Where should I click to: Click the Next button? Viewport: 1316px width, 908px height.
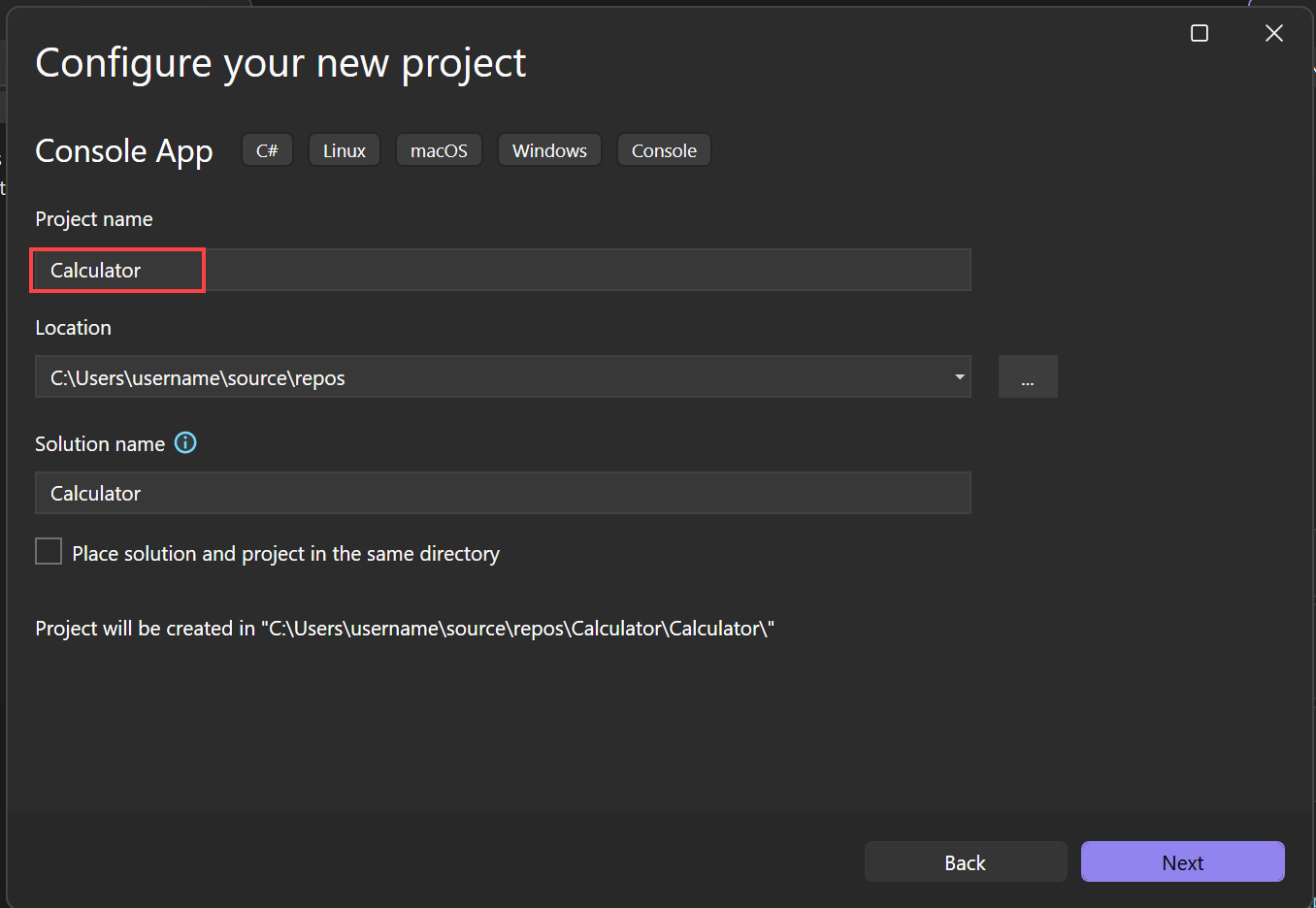[1182, 861]
